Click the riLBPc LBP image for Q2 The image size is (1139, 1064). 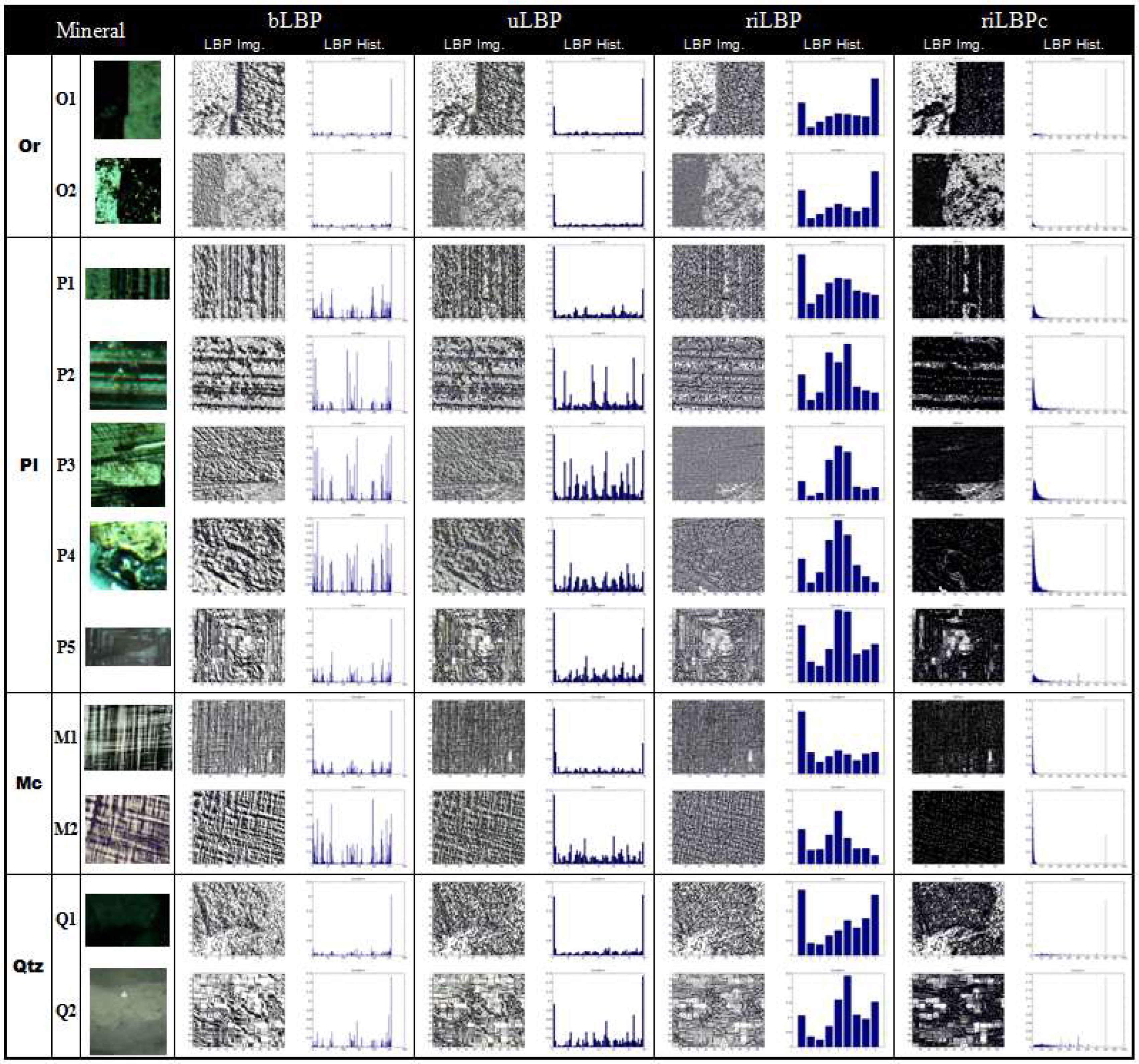[x=957, y=1011]
